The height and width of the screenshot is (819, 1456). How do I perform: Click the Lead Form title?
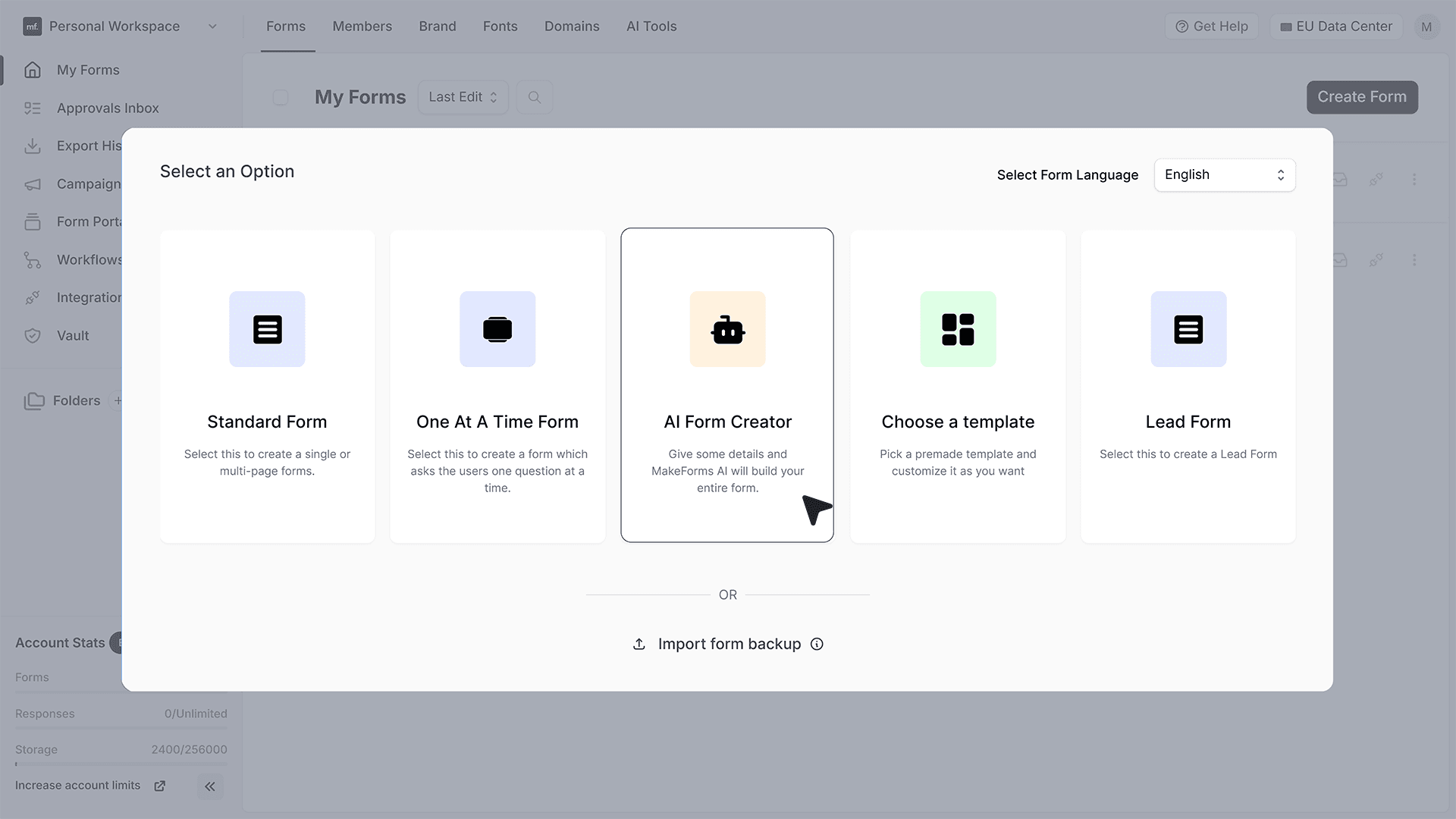pos(1188,422)
